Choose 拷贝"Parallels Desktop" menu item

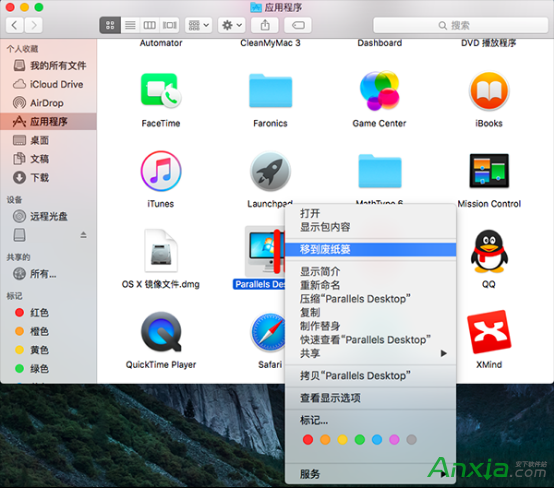point(370,376)
